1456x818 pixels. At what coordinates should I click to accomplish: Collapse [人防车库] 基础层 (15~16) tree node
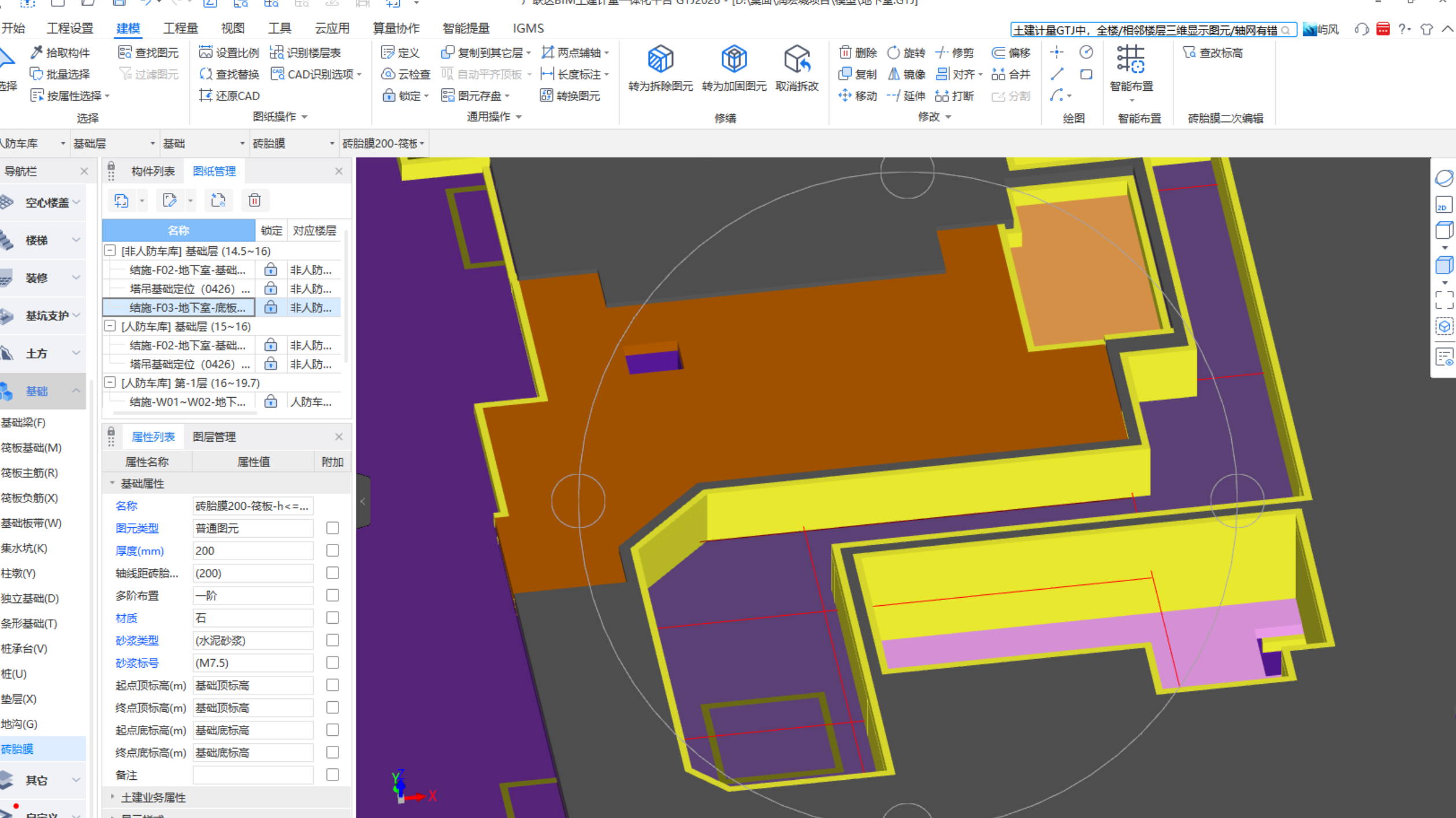(x=110, y=326)
